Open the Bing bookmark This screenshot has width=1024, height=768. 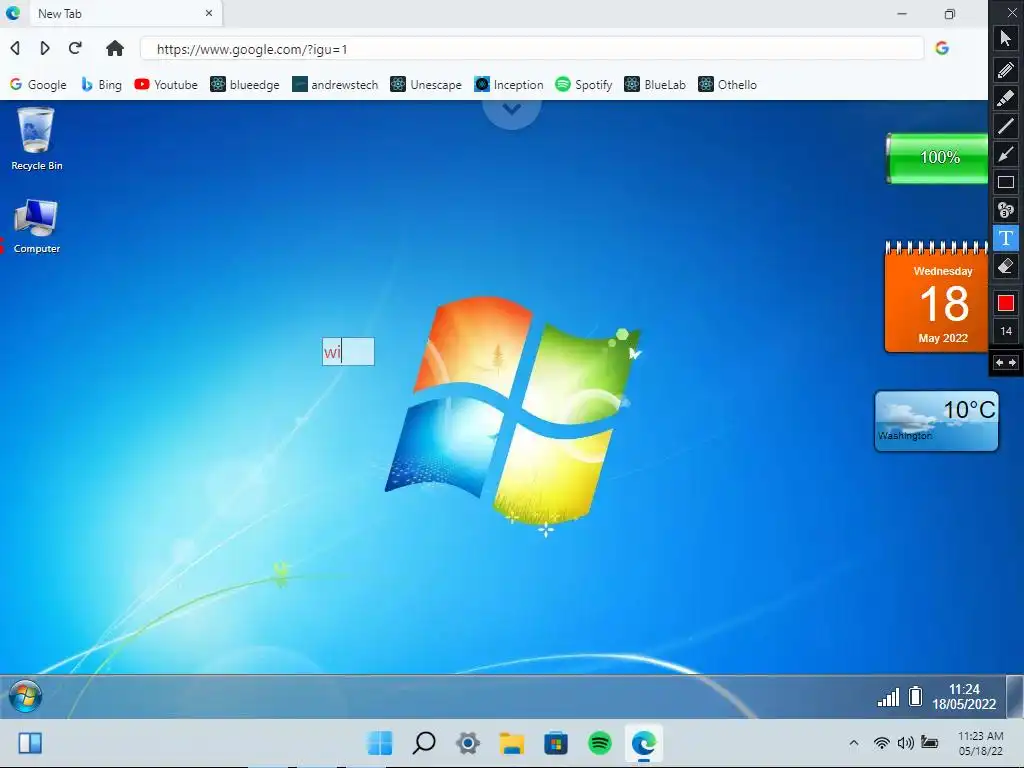(101, 85)
